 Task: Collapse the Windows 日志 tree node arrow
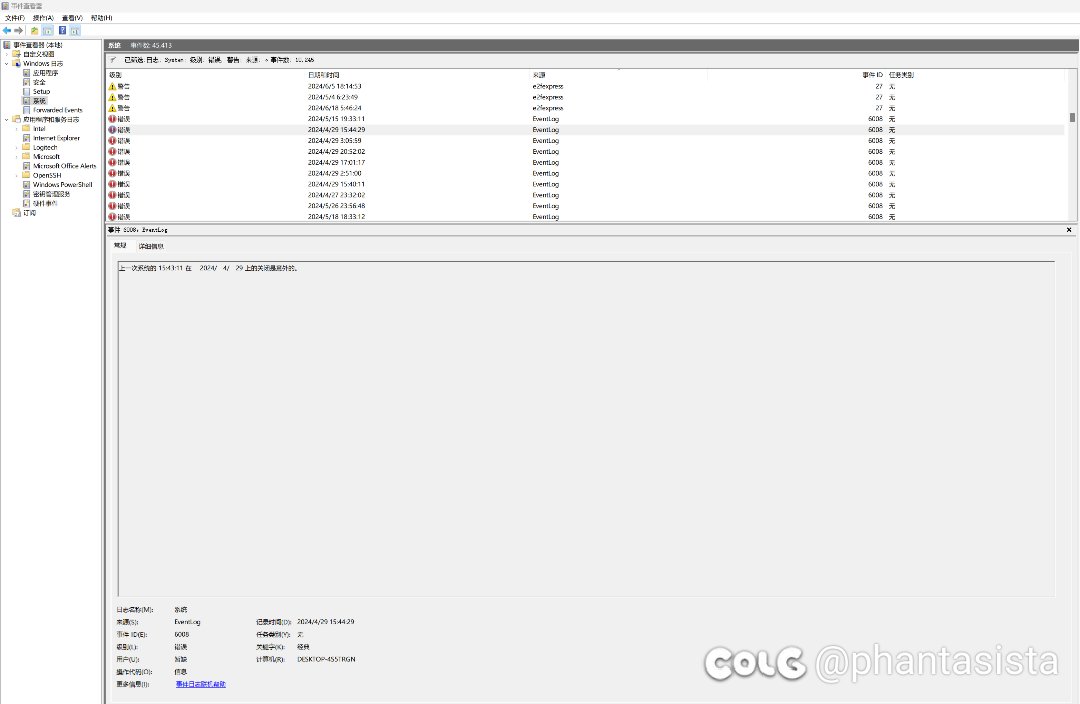coord(7,63)
